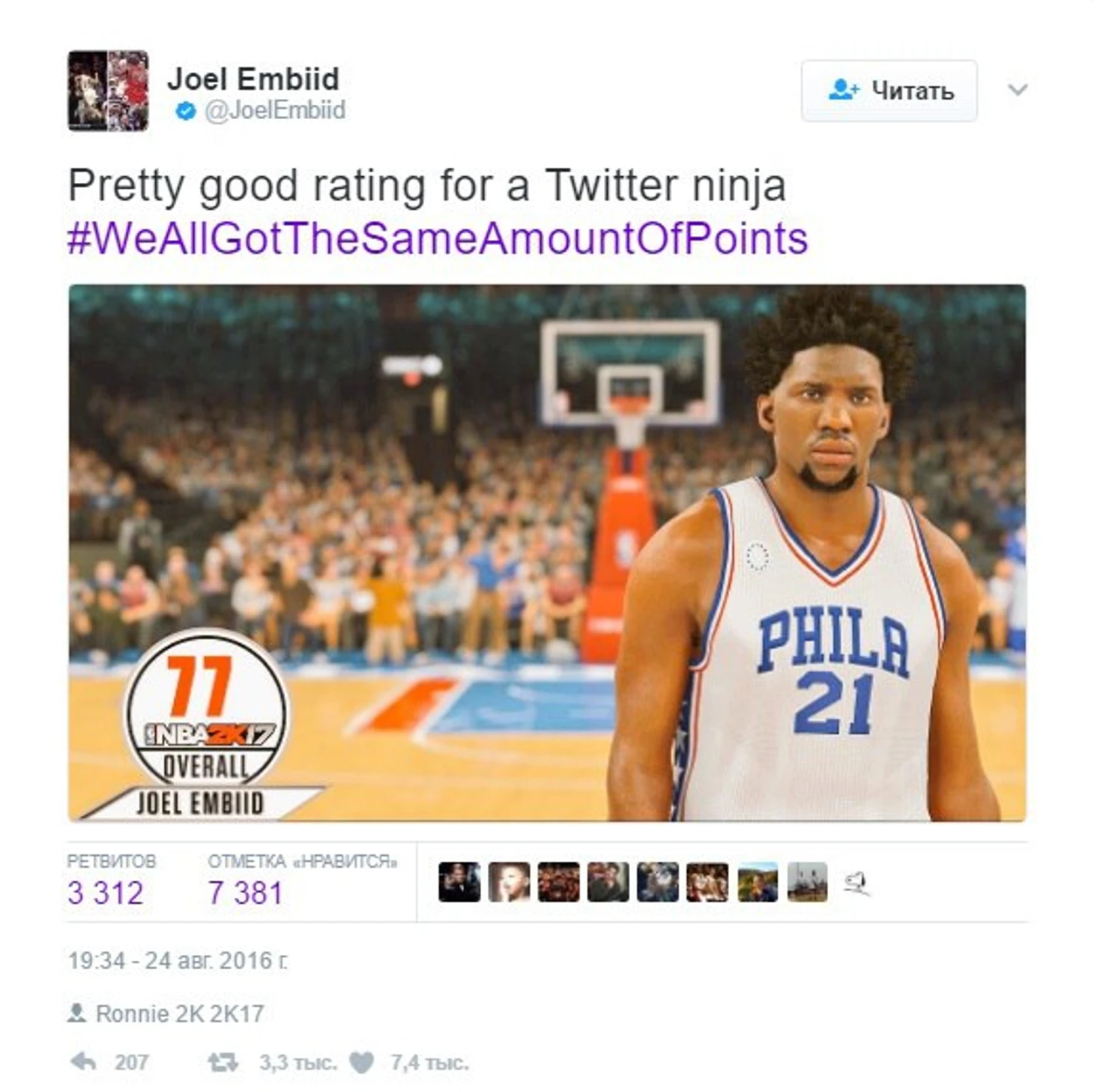Click the retweet icon
The height and width of the screenshot is (1092, 1094).
(223, 1061)
